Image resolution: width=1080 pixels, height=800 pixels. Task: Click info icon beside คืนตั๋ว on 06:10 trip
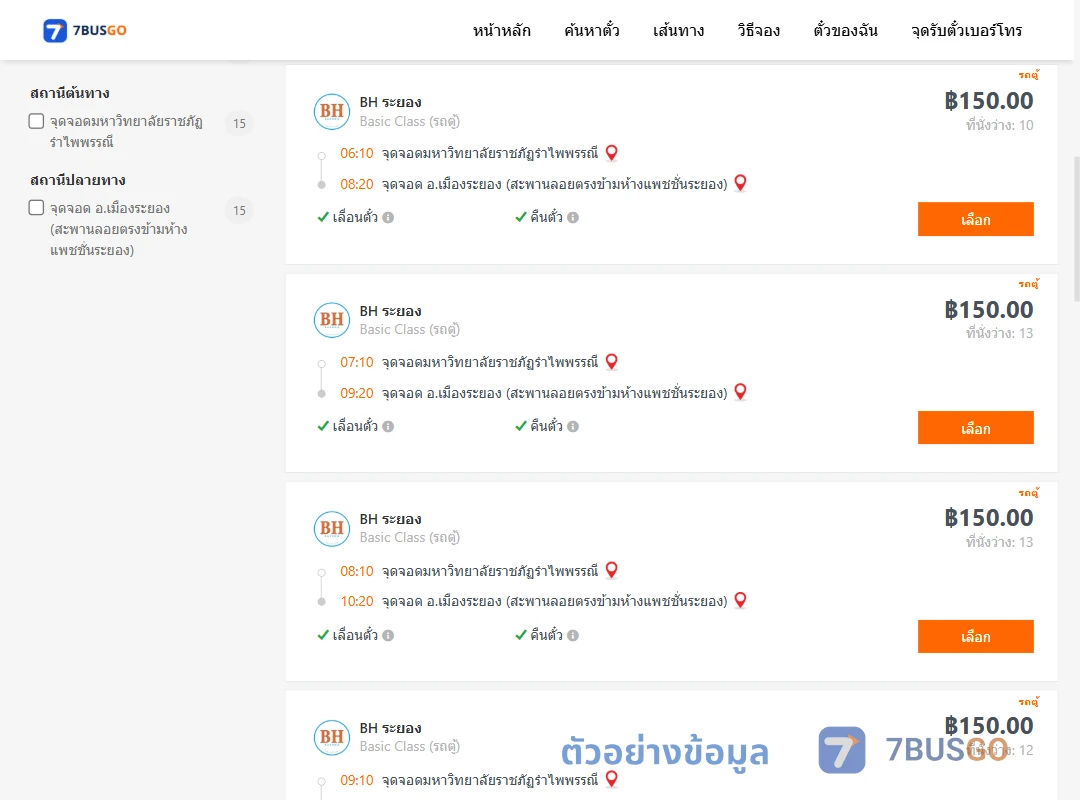[573, 218]
